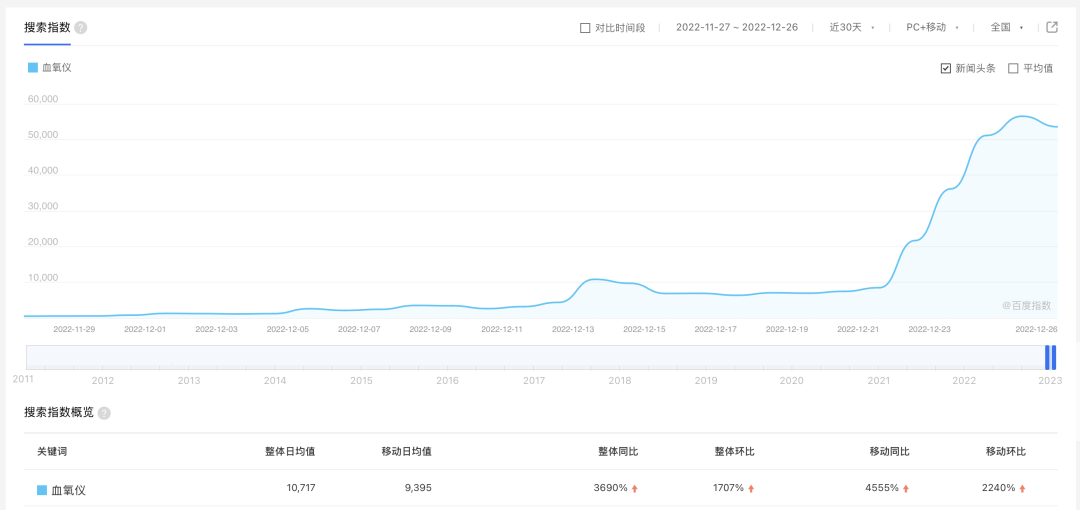
Task: Click the red up arrow beside 1707%
Action: [751, 489]
